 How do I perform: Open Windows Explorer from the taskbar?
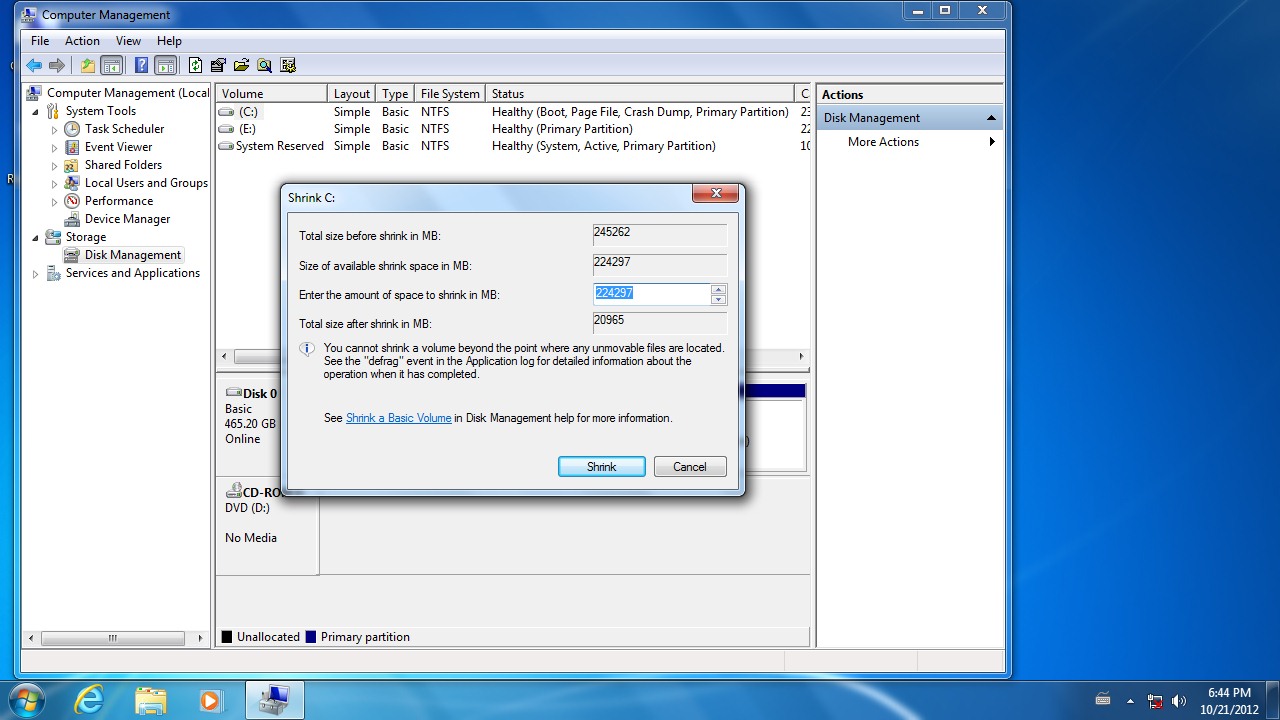click(150, 700)
